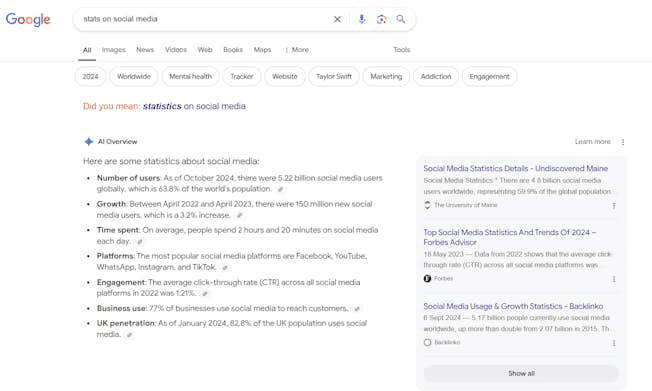Clear the search box with the X icon
The image size is (652, 391).
coord(337,19)
